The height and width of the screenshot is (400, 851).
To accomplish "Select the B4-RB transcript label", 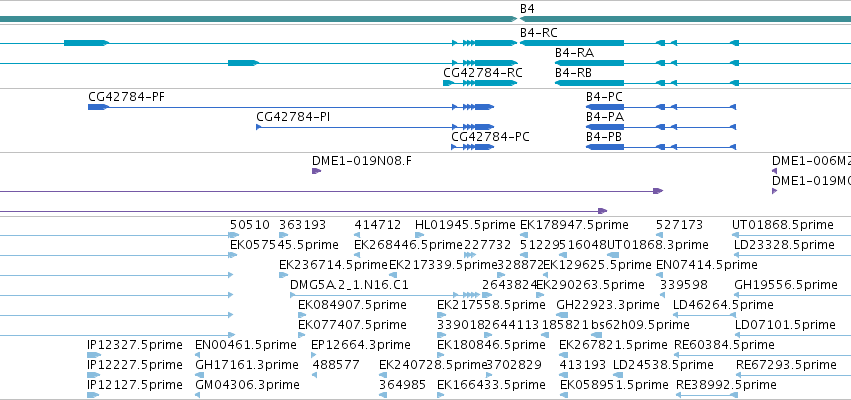I will [x=573, y=73].
